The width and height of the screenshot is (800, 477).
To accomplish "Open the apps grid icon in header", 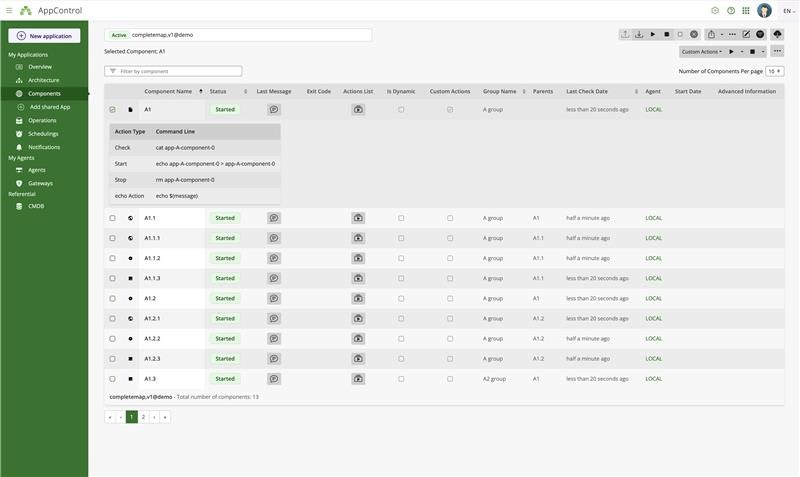I will coord(746,10).
